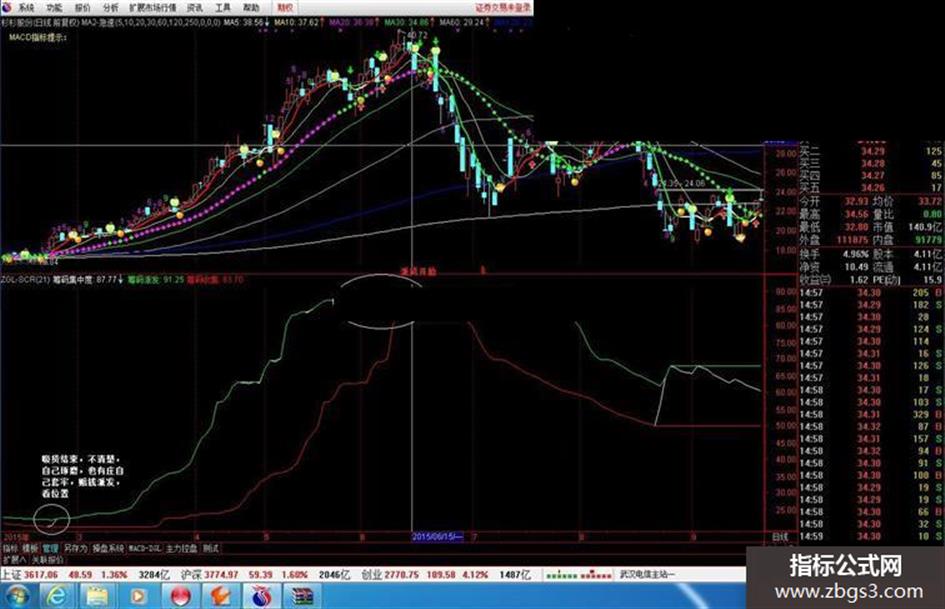Screen dimensions: 945x609
Task: Click the 净资 10.49 quote row
Action: coord(835,267)
